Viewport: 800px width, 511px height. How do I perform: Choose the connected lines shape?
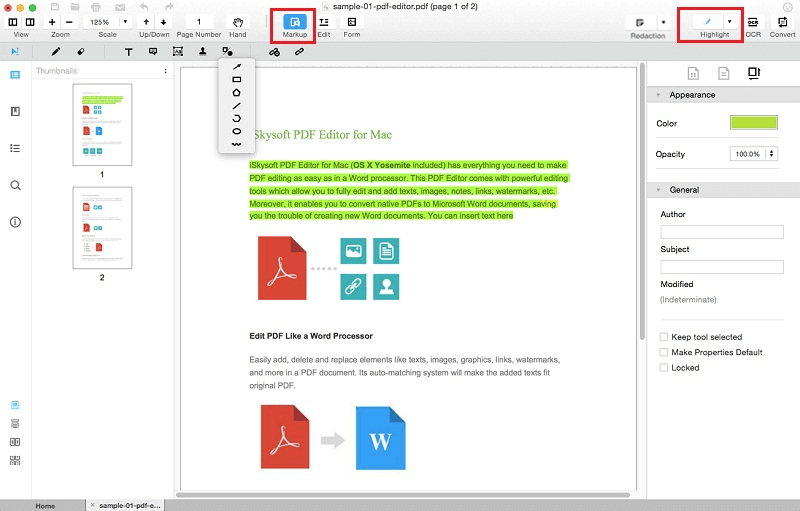(237, 119)
